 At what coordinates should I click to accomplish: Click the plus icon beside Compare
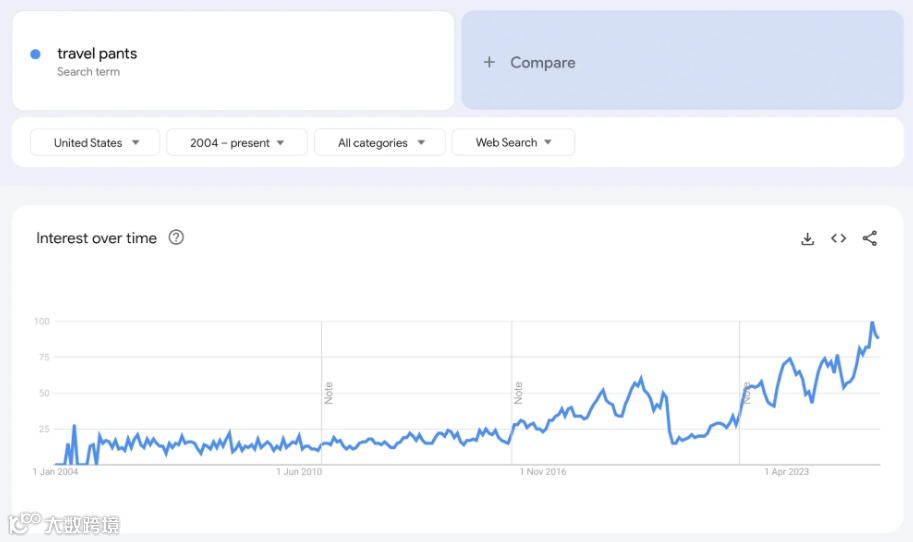pos(489,62)
